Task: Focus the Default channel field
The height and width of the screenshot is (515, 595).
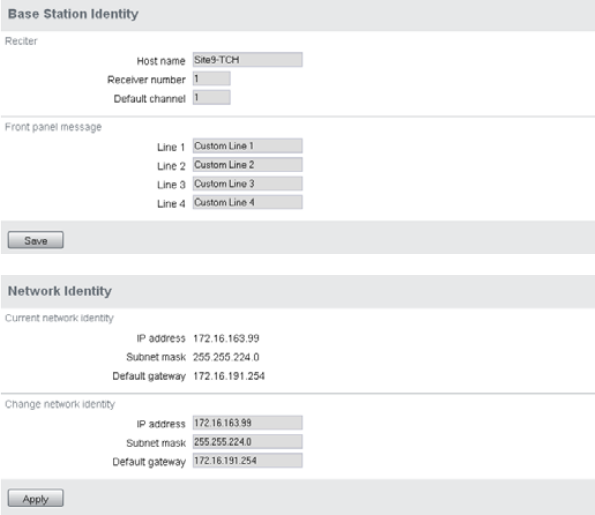Action: coord(211,98)
